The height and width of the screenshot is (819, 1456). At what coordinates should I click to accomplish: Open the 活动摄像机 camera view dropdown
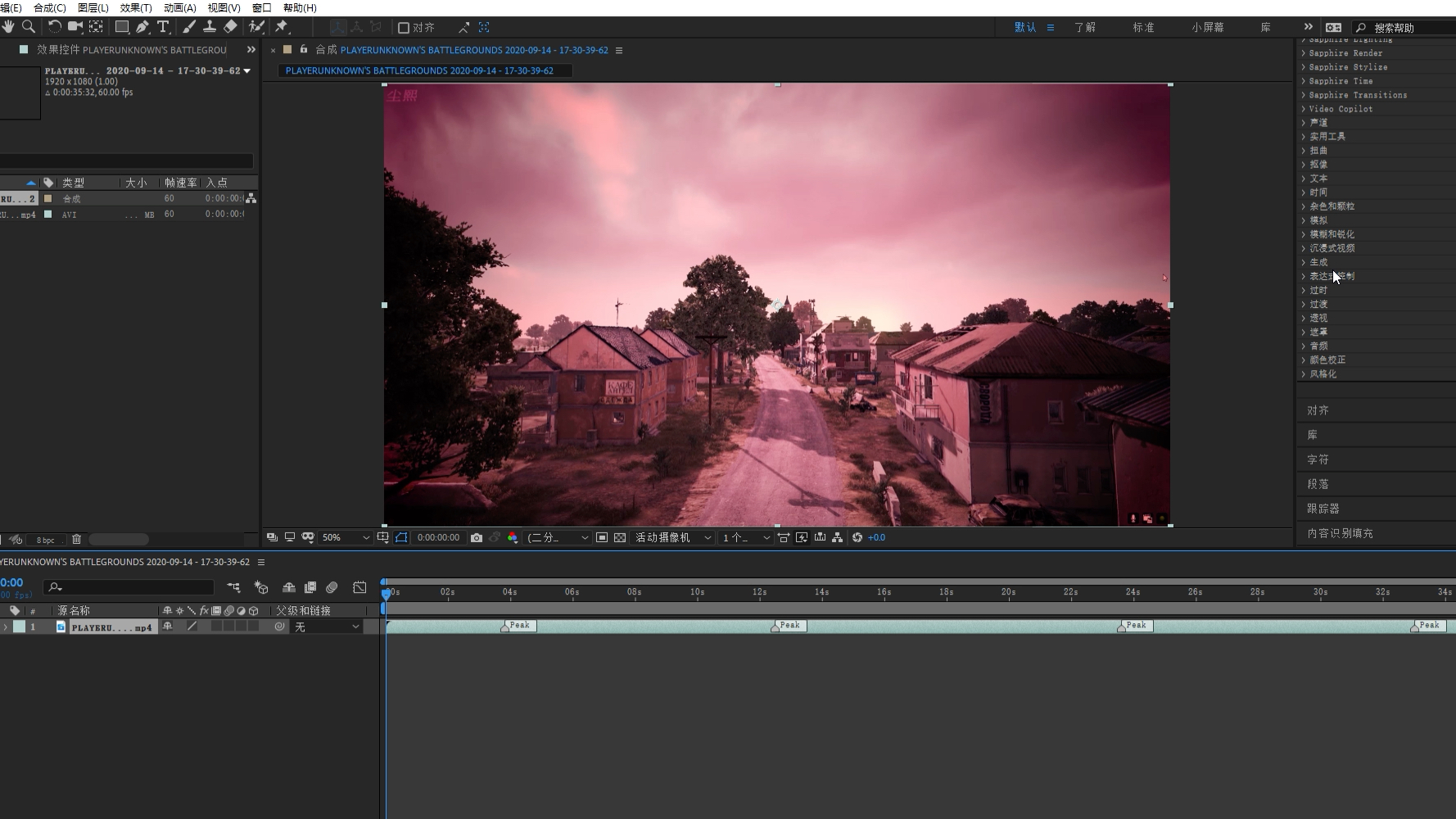tap(673, 537)
